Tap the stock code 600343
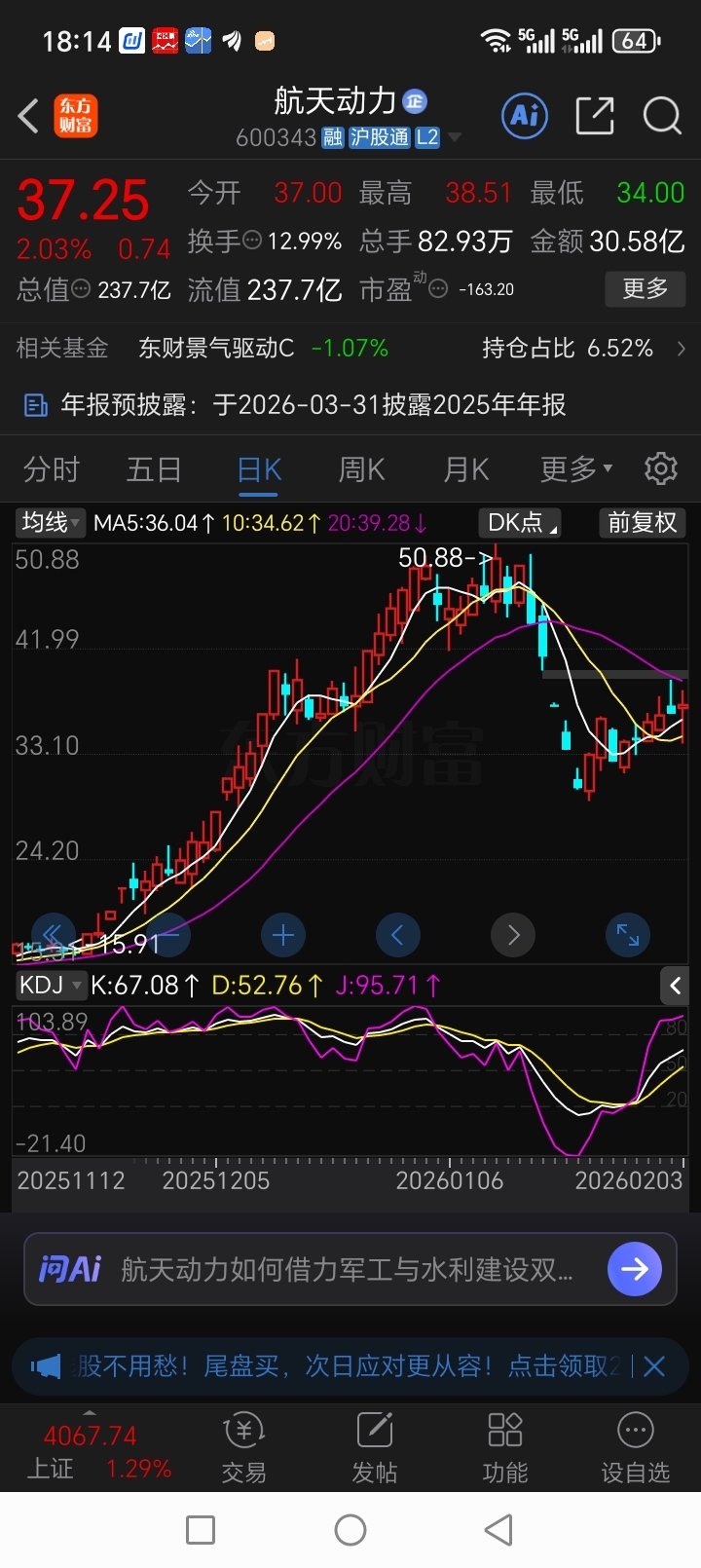The image size is (701, 1568). [x=276, y=137]
